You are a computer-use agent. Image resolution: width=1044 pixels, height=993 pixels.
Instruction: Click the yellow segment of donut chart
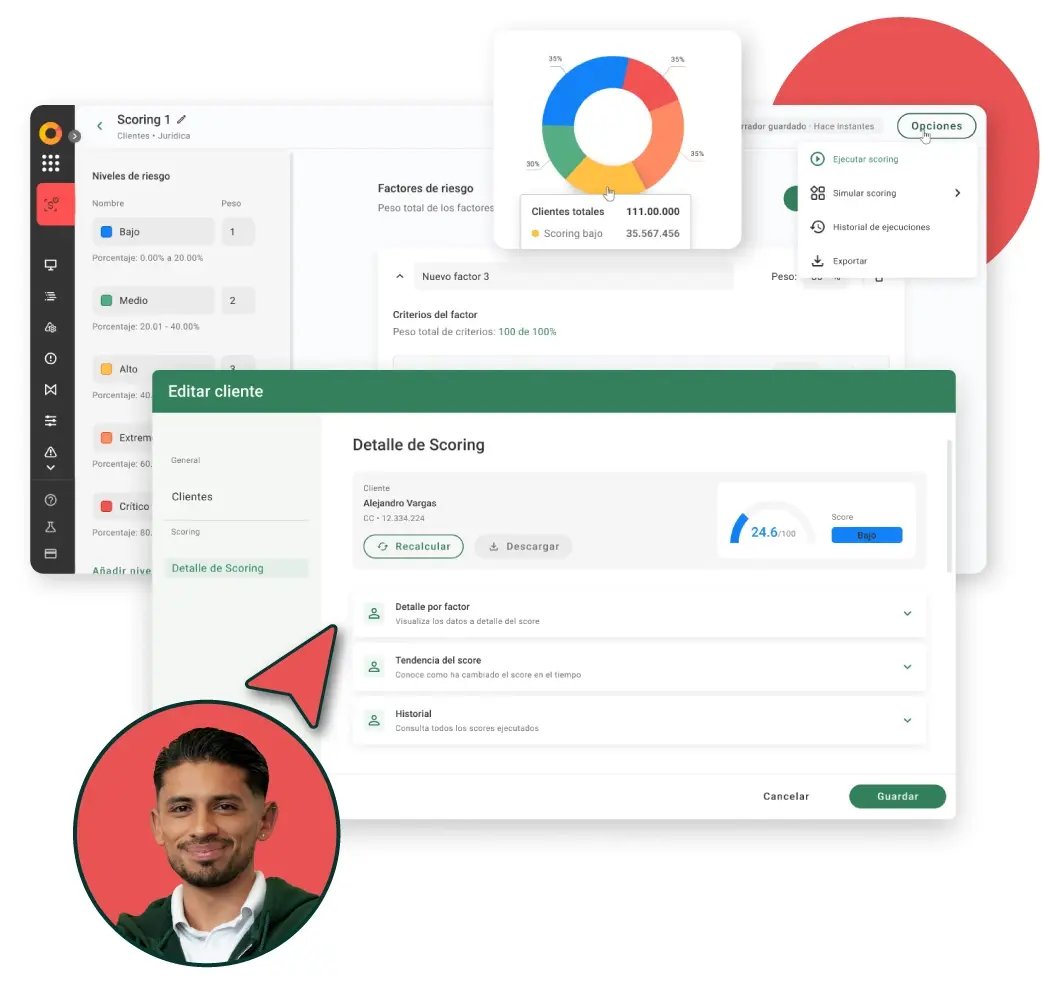coord(605,177)
